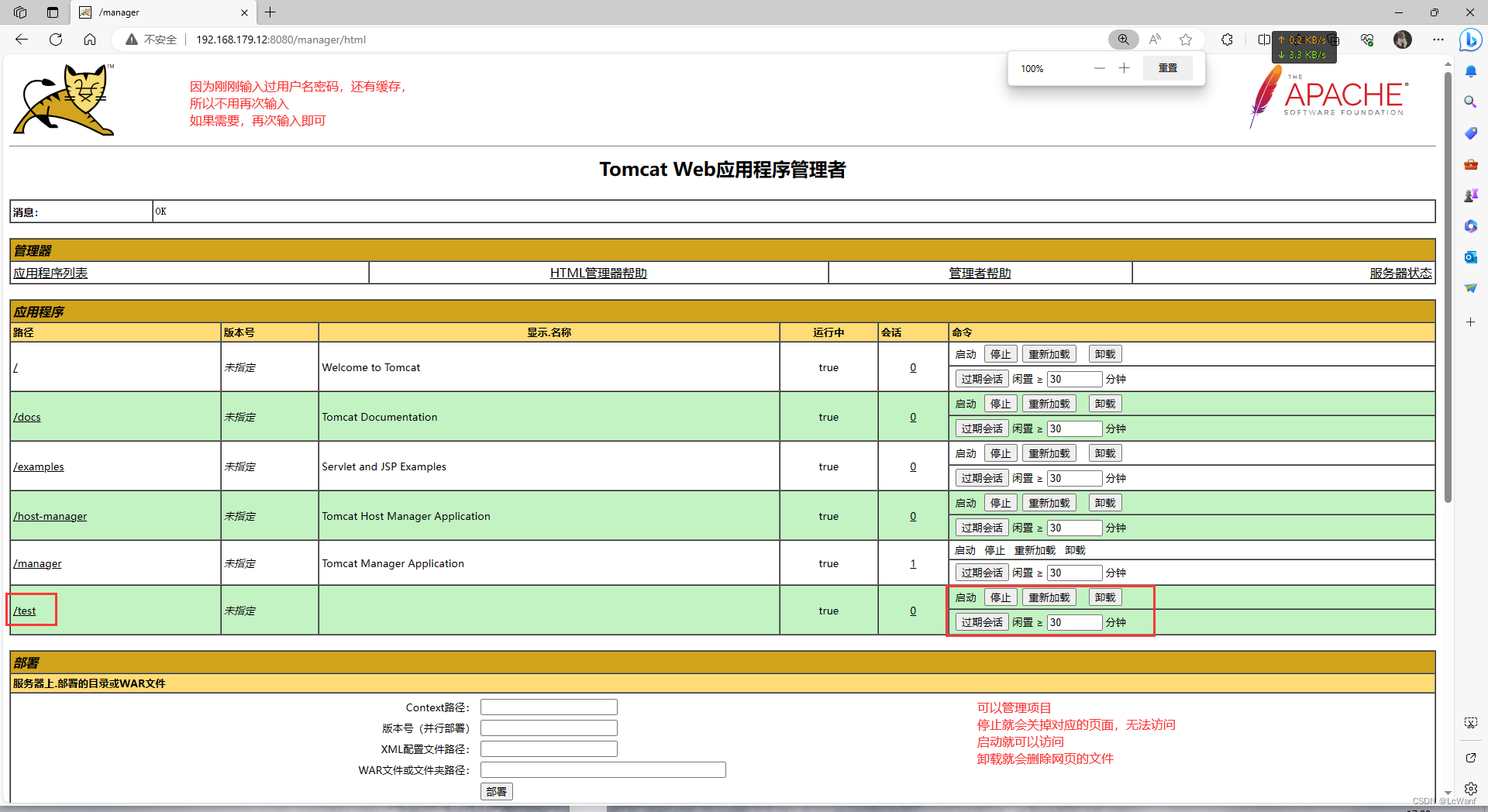Undeploy the /test application with 卸载
This screenshot has width=1488, height=812.
tap(1105, 597)
